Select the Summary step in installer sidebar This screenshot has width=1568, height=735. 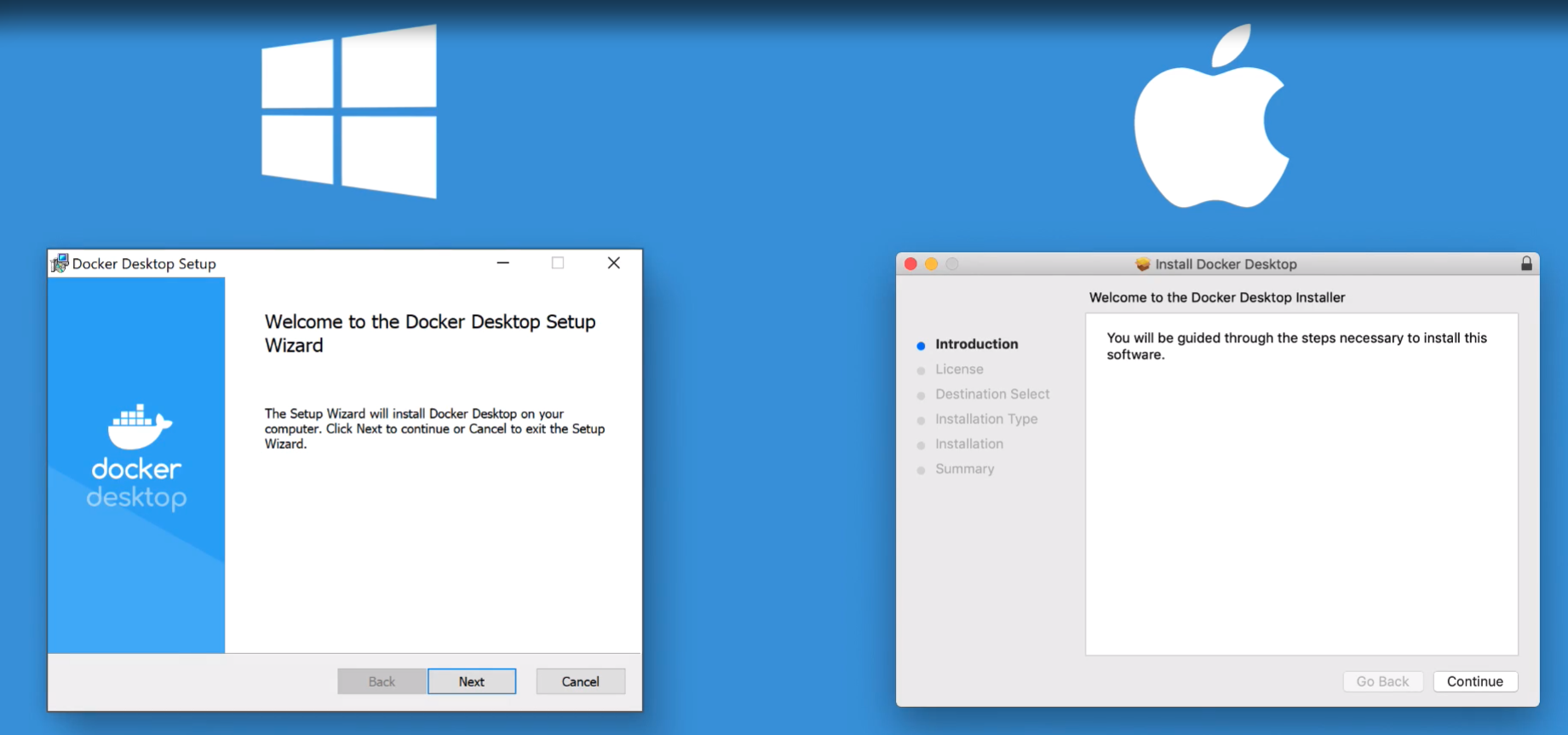point(964,468)
